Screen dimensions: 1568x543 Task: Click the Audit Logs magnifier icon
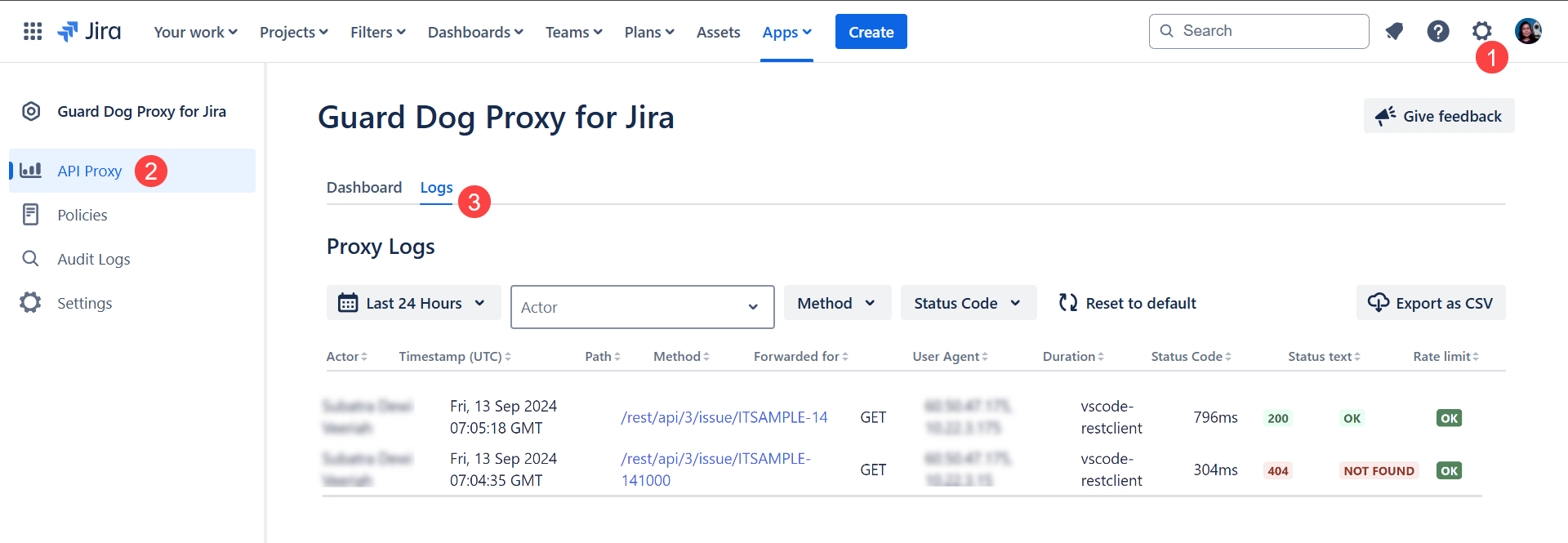coord(30,259)
